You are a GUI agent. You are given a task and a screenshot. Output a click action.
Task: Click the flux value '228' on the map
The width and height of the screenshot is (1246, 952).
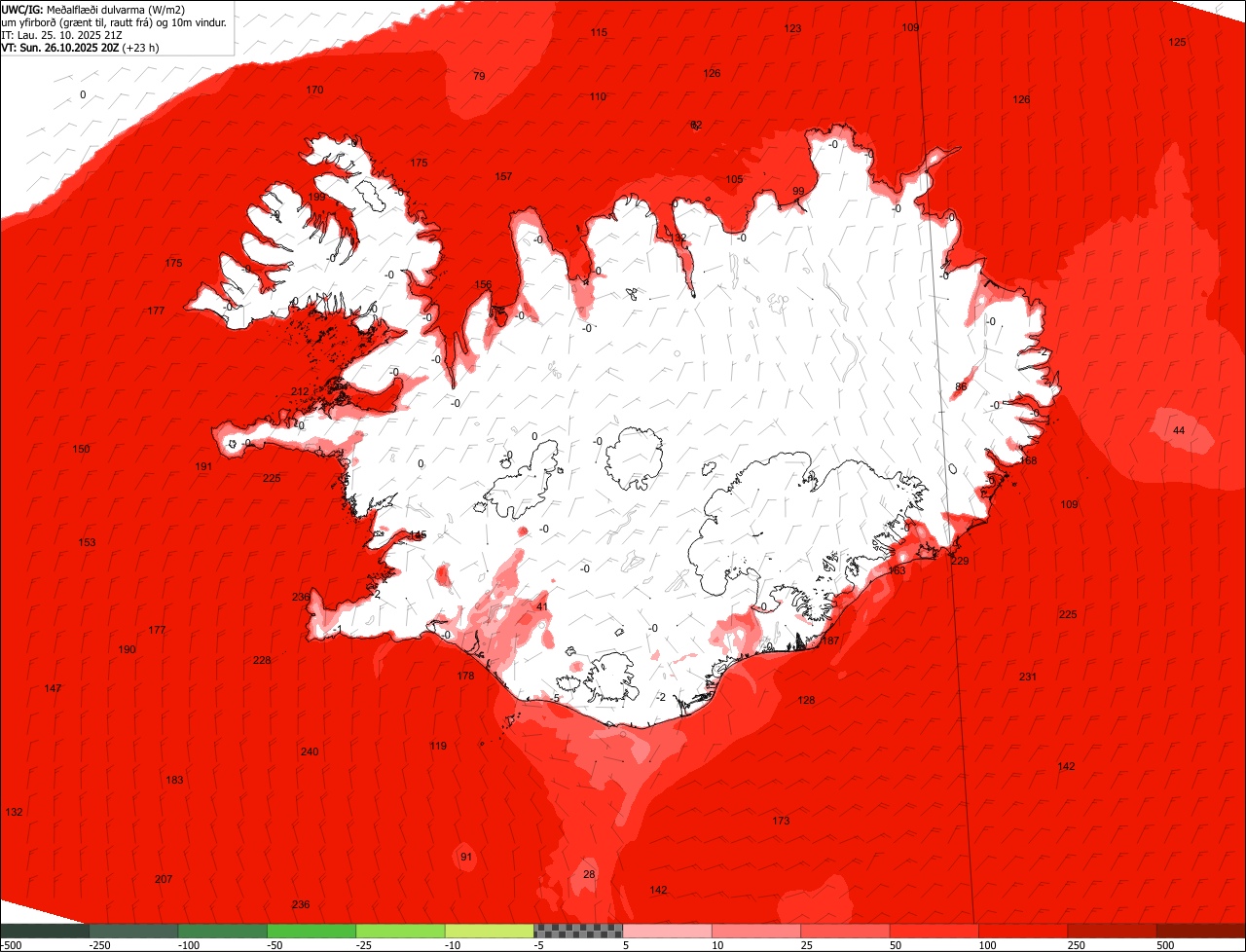click(262, 660)
